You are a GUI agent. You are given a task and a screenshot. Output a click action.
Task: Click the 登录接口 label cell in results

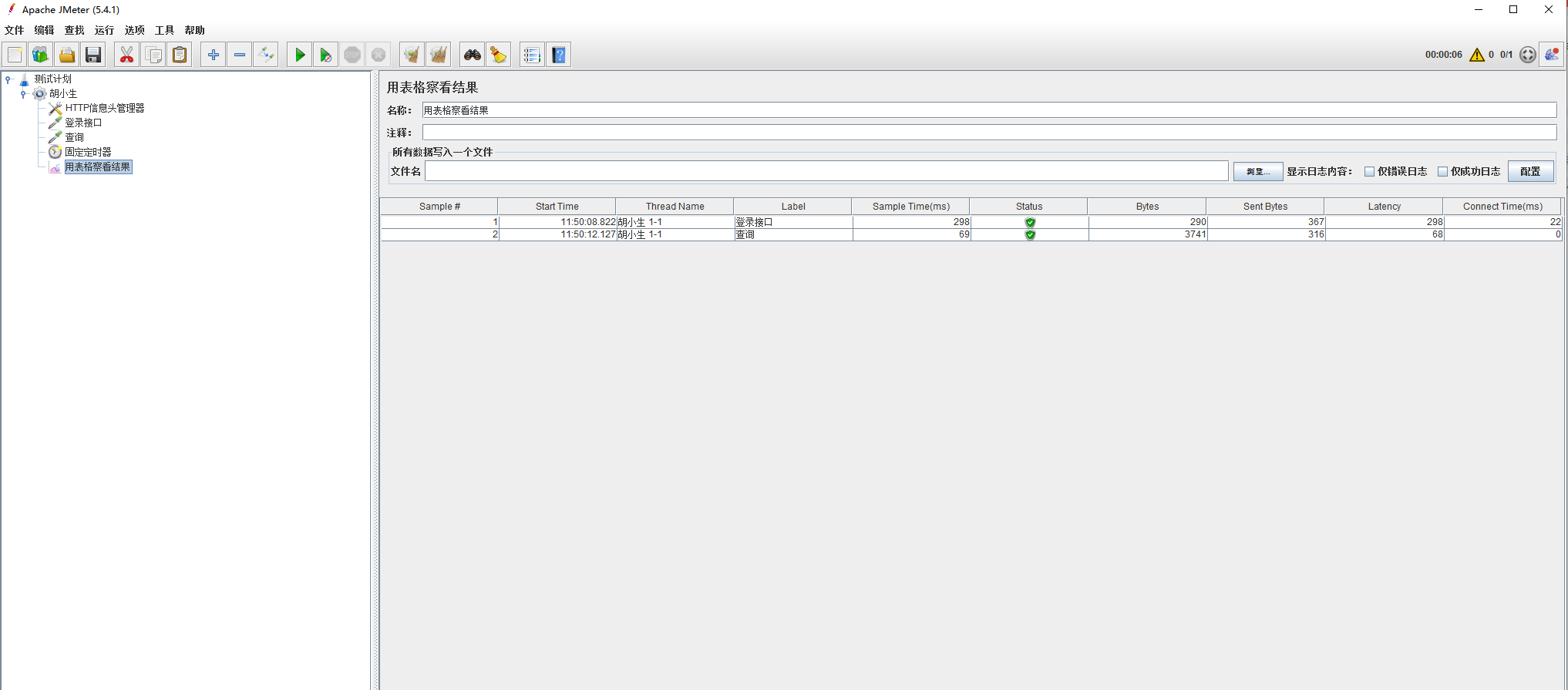pyautogui.click(x=793, y=222)
